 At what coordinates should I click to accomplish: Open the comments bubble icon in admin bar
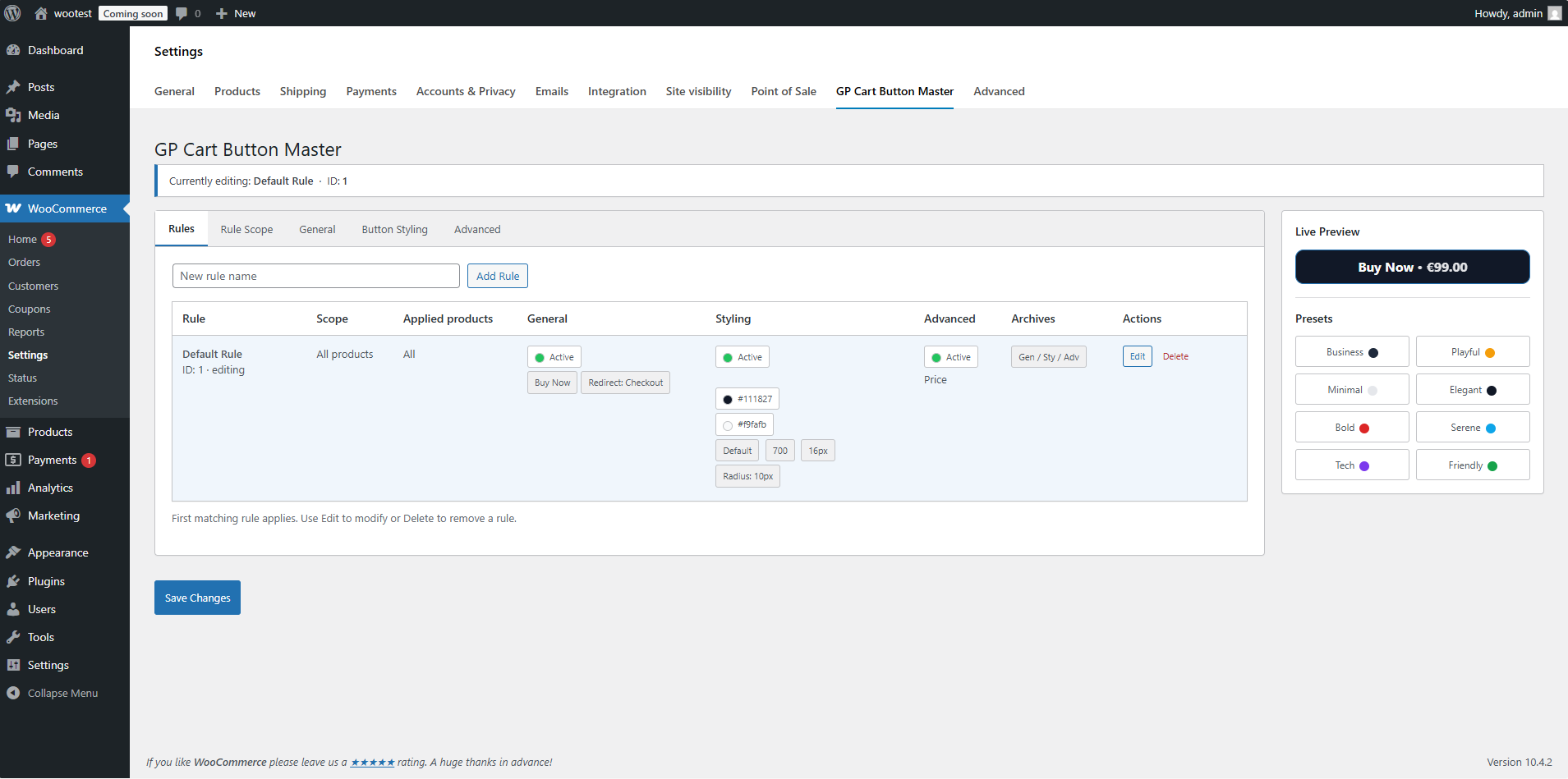[x=182, y=13]
